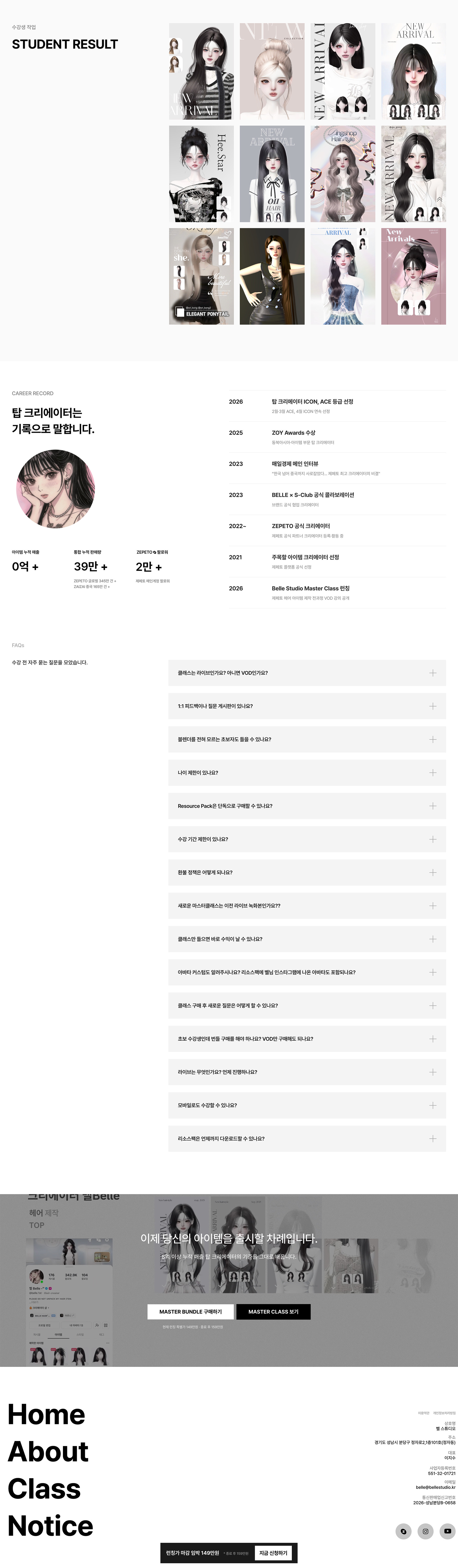Viewport: 458px width, 1568px height.
Task: Click 지금 신청하기 in the bottom banner
Action: click(x=273, y=1553)
